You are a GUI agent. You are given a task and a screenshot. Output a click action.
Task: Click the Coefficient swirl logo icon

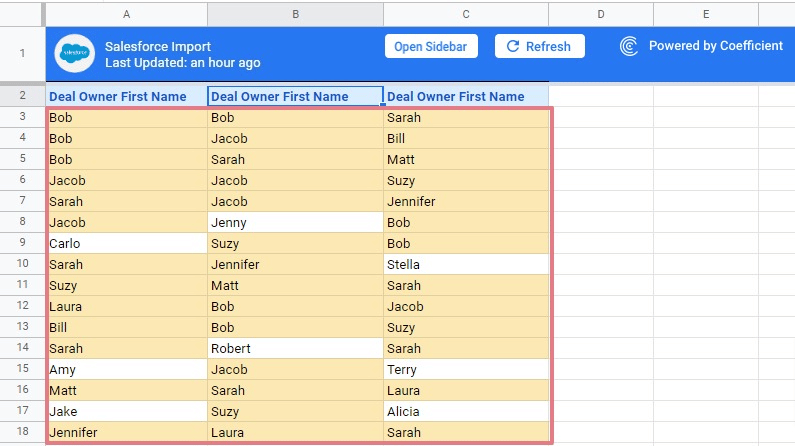point(629,46)
